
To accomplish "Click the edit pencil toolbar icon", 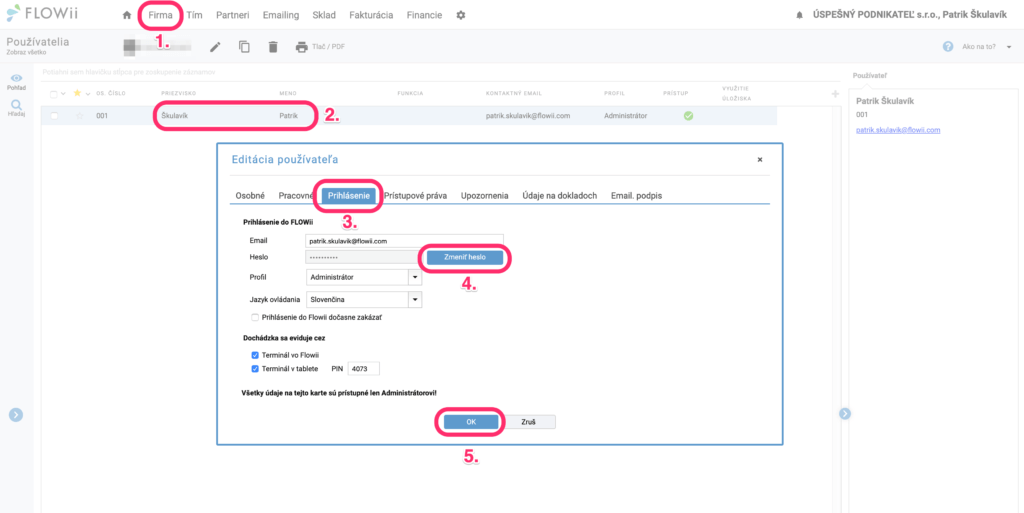I will click(215, 46).
